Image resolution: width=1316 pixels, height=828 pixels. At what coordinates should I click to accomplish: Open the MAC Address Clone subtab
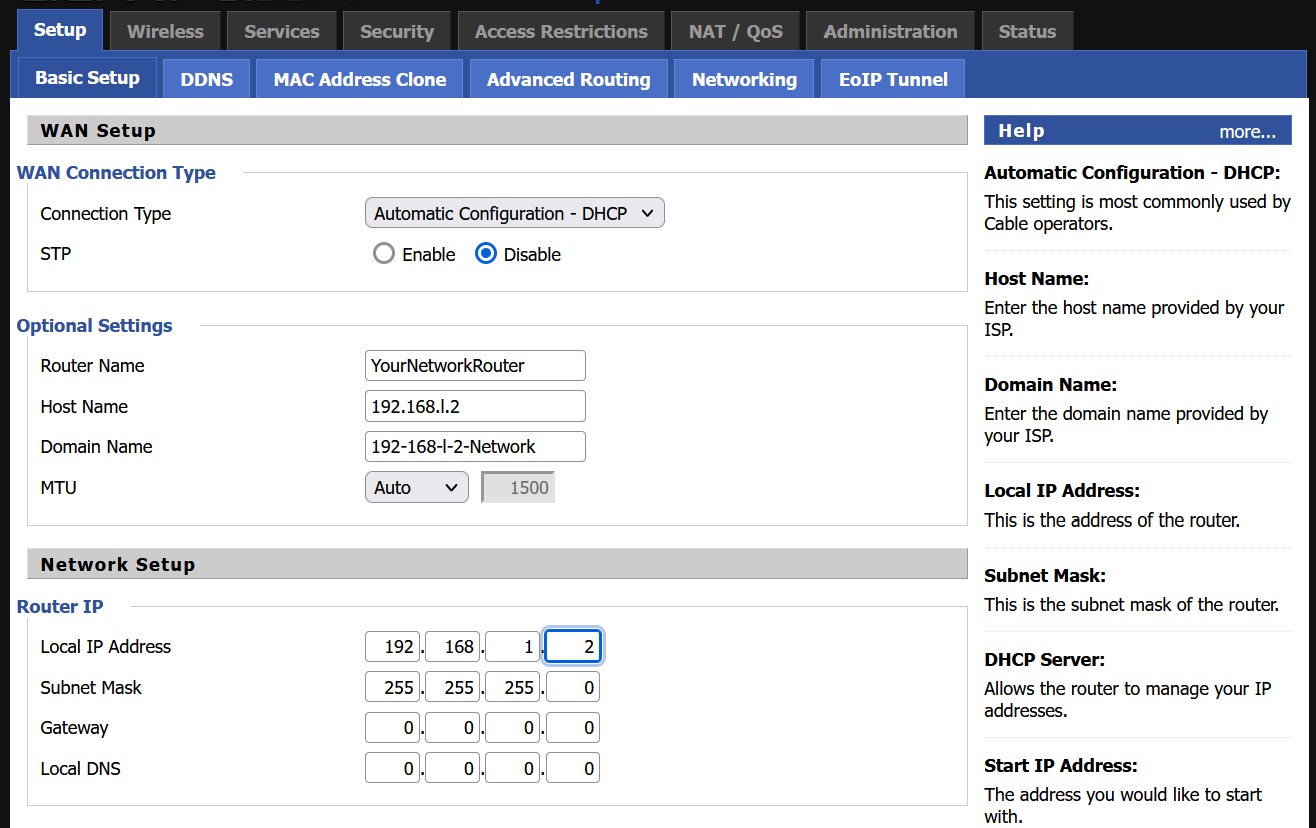pyautogui.click(x=360, y=79)
